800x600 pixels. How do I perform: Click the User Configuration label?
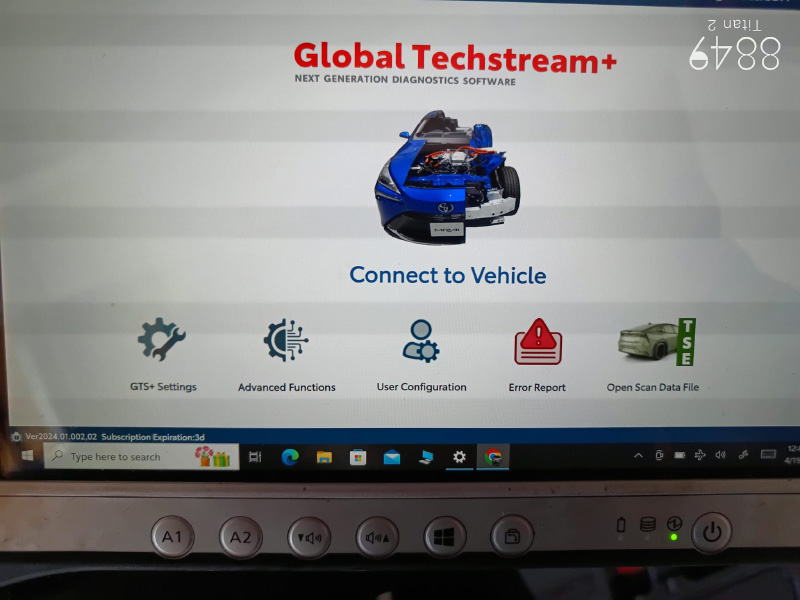421,387
